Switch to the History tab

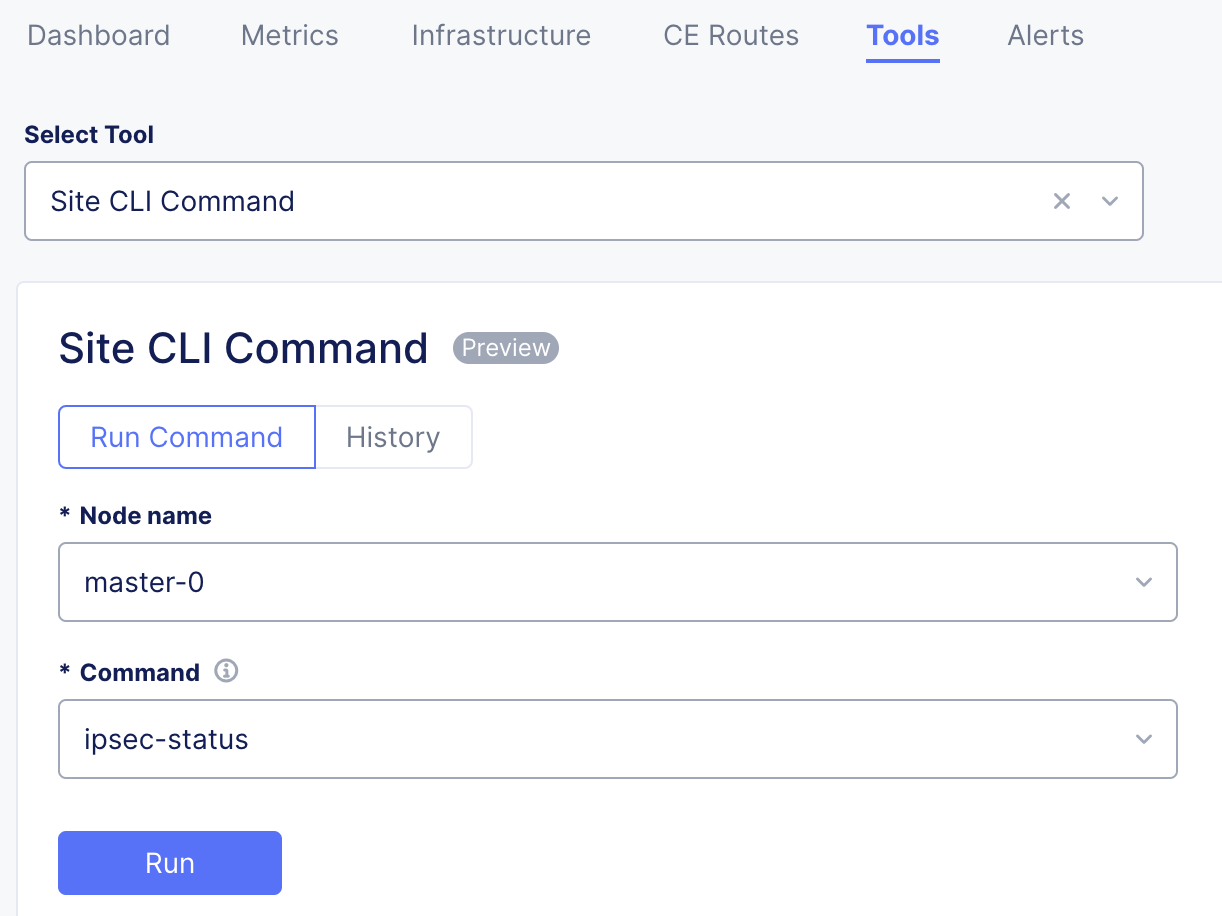coord(392,437)
